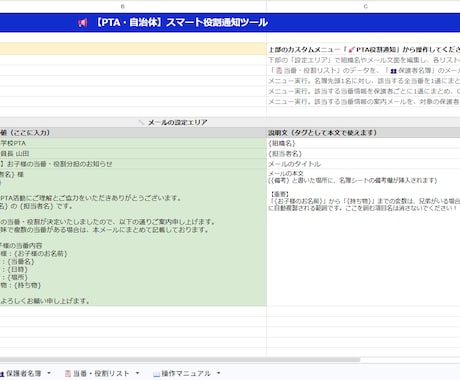Switch to the 保護者名簿 sheet tab
This screenshot has width=460, height=380.
click(x=23, y=373)
